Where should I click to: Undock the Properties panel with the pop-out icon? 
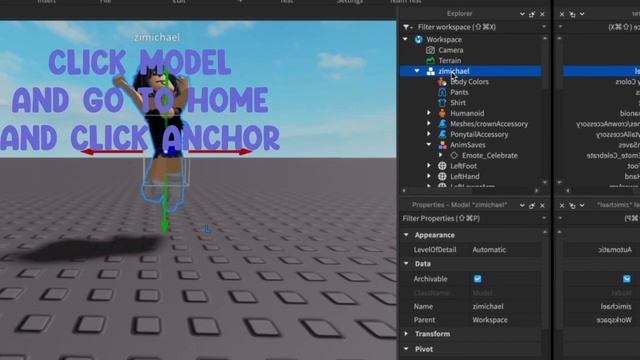(531, 205)
